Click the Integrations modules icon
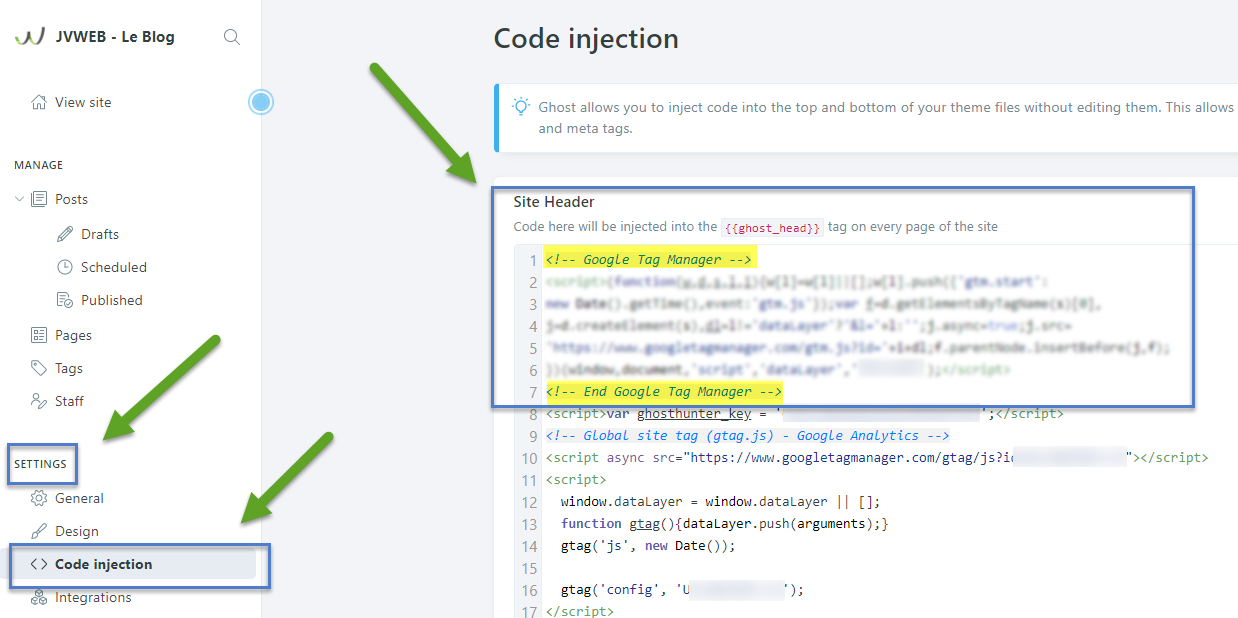Image resolution: width=1238 pixels, height=618 pixels. tap(39, 597)
